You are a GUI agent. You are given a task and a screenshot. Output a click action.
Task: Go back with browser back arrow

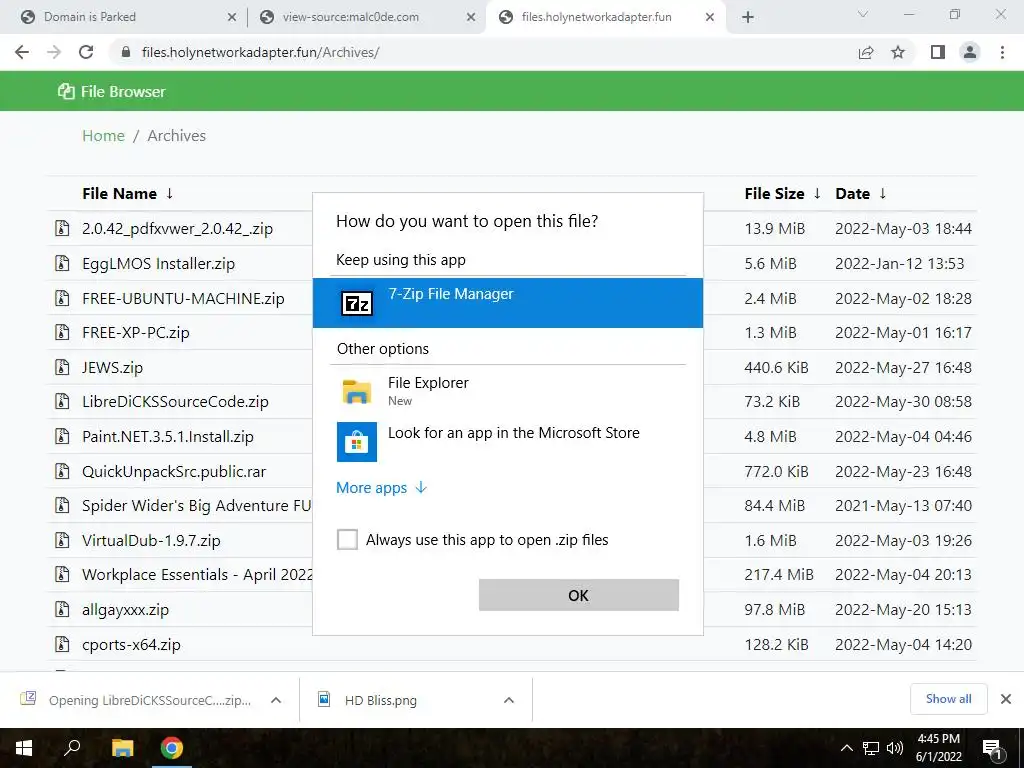[x=22, y=52]
